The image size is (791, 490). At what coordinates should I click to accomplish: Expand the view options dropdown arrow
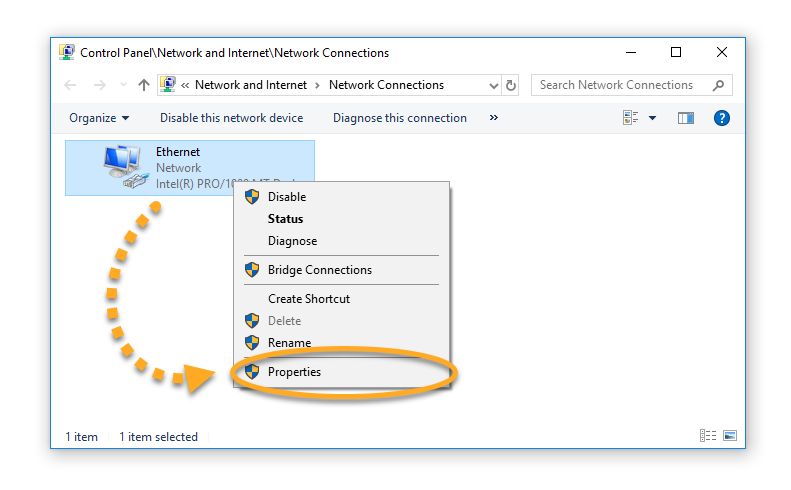pyautogui.click(x=653, y=118)
